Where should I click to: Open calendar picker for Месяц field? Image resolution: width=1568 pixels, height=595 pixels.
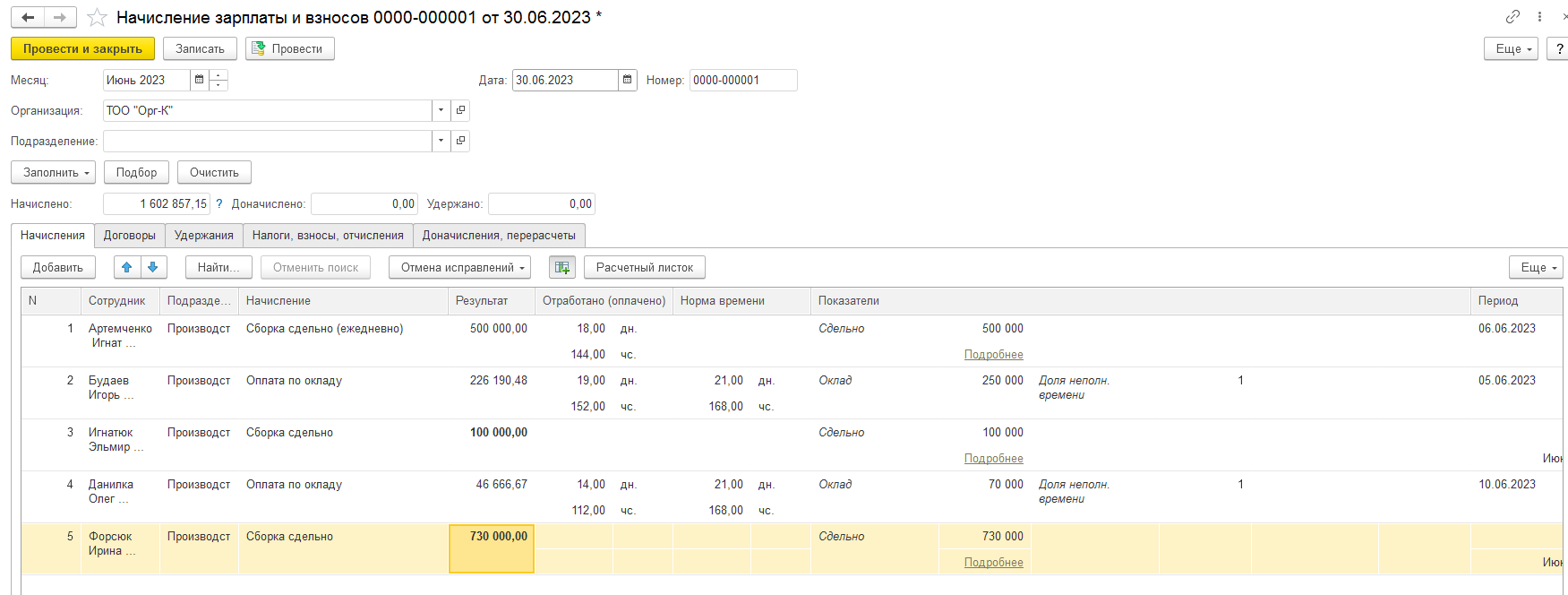(x=199, y=80)
